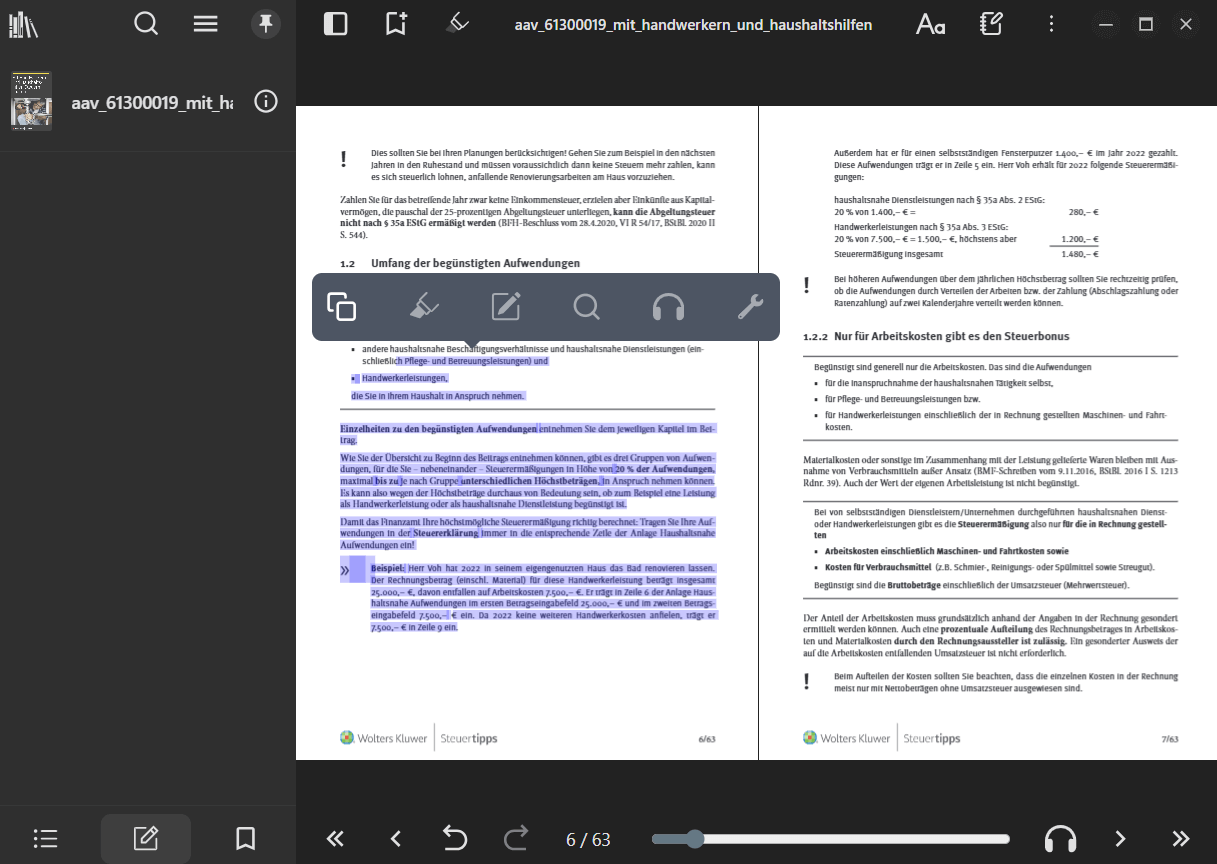Open the highlighter tool in the floating toolbar
1217x864 pixels.
tap(424, 307)
